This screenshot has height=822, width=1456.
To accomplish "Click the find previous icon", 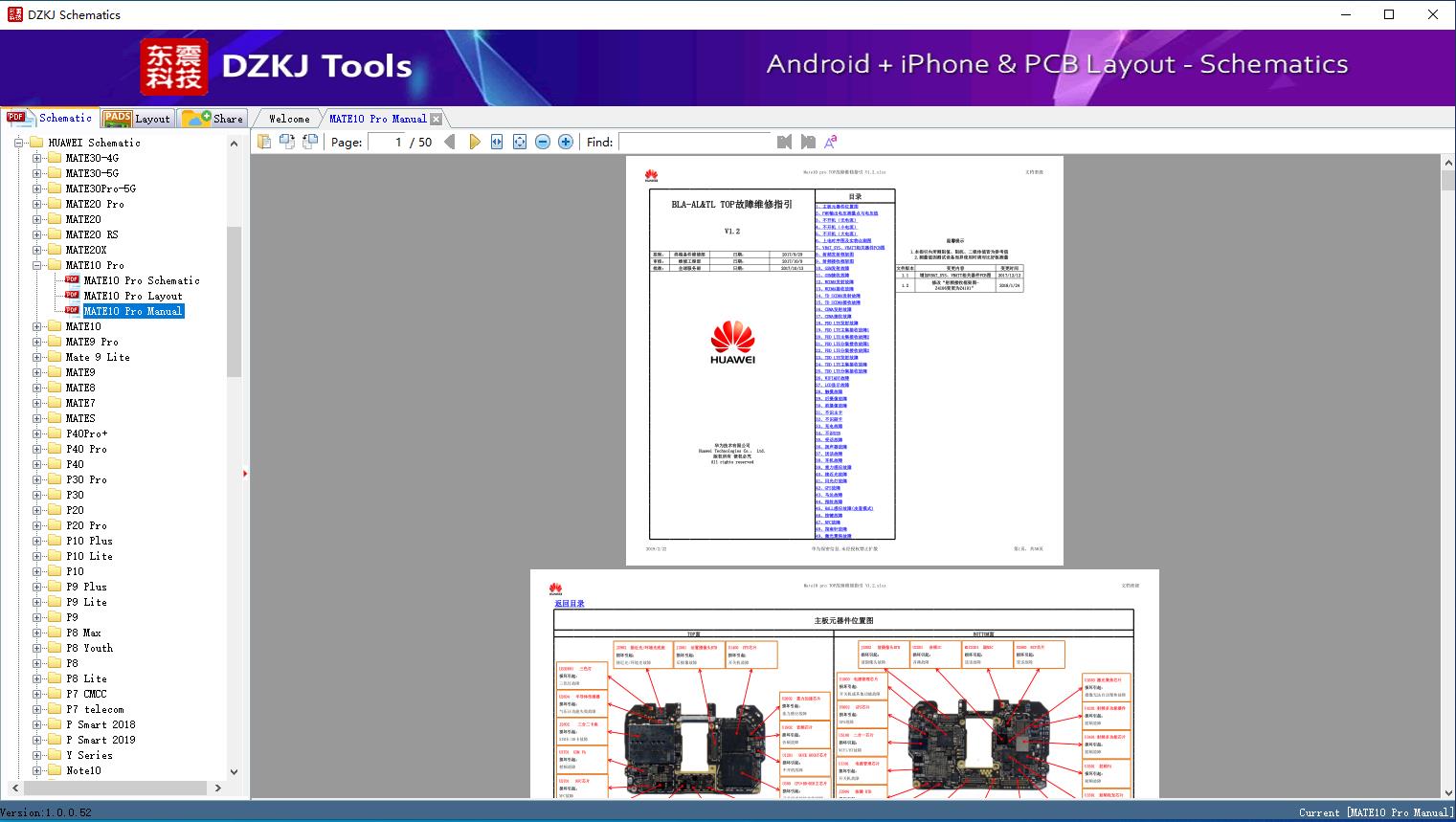I will (785, 142).
